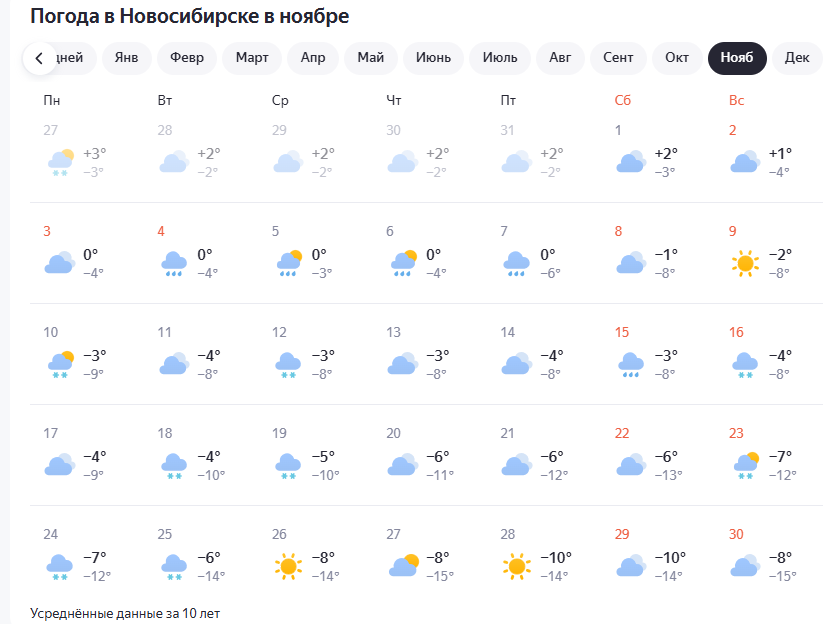Image resolution: width=833 pixels, height=624 pixels.
Task: Select the snowfall icon on November 18
Action: pos(174,463)
